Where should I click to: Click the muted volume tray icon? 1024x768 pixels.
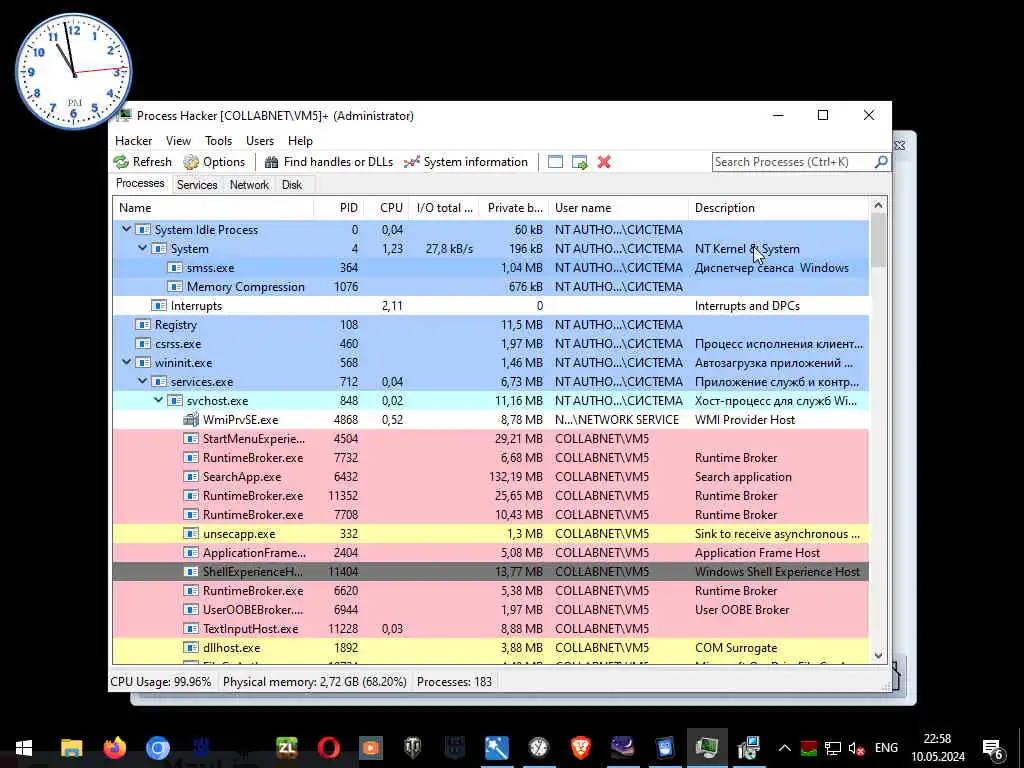[856, 748]
